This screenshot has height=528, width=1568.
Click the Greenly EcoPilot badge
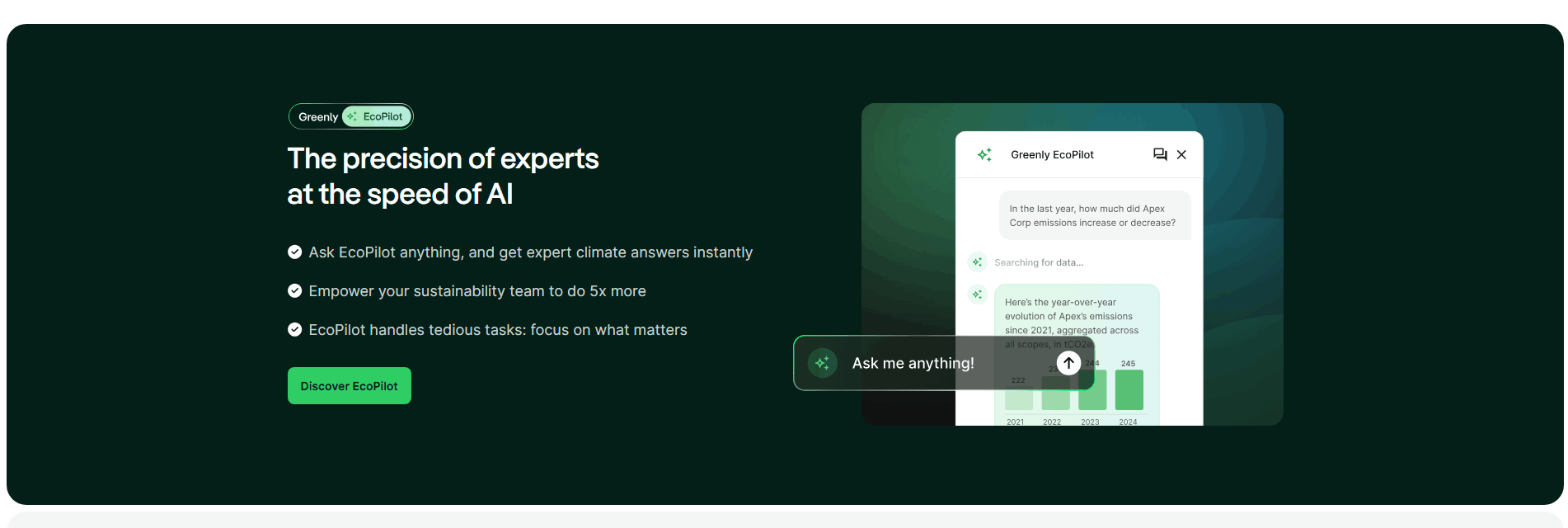[x=350, y=116]
